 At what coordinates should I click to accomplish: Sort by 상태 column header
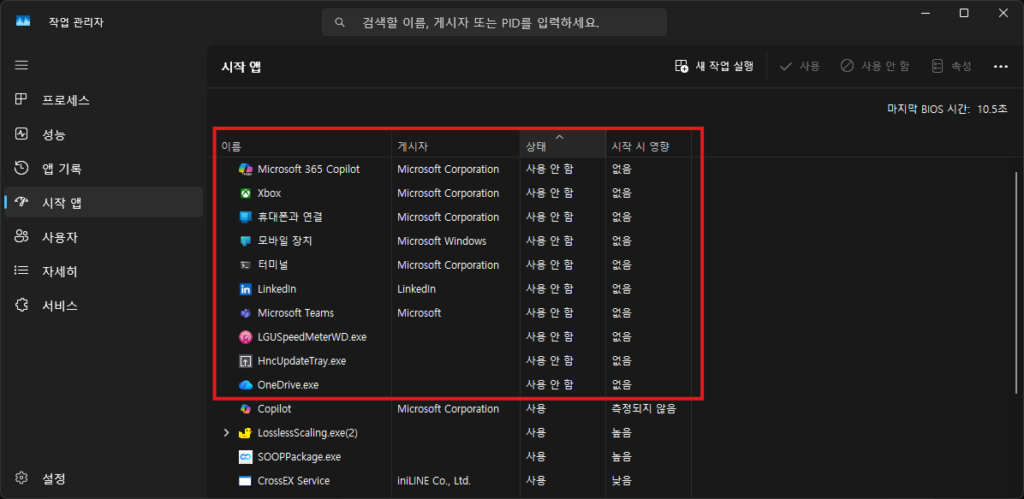tap(563, 146)
